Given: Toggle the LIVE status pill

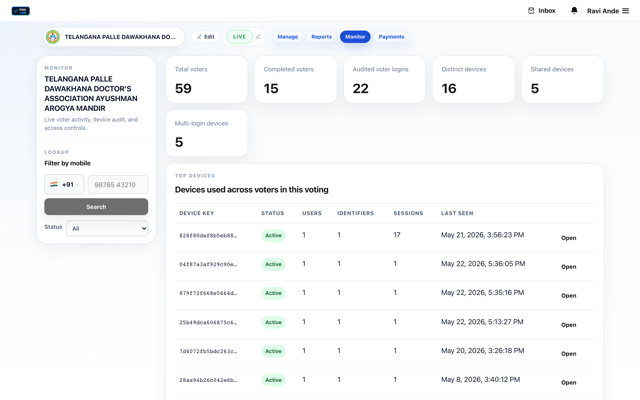Looking at the screenshot, I should pos(239,37).
